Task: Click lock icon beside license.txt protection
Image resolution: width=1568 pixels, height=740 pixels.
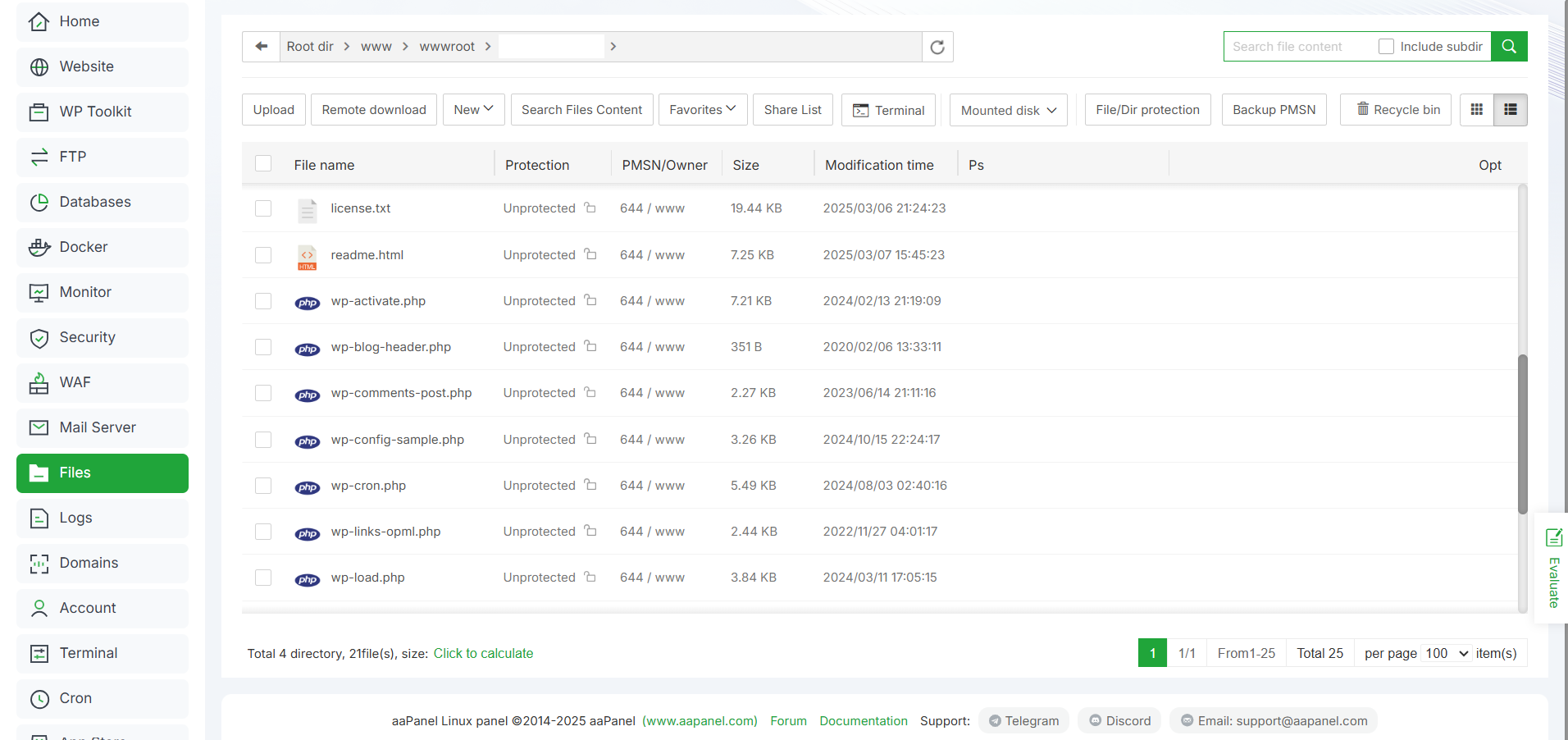Action: click(x=590, y=208)
